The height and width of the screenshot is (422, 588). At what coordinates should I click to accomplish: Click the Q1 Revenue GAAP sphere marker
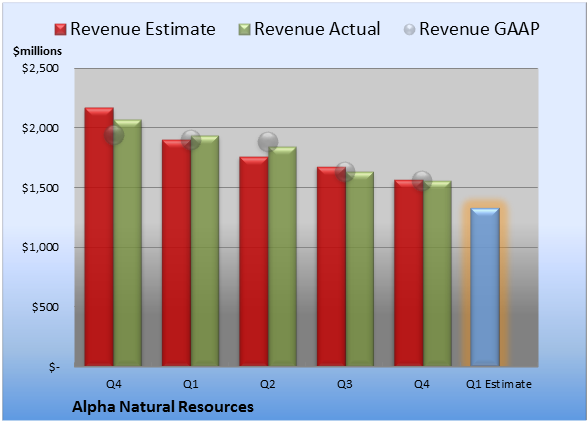coord(191,140)
